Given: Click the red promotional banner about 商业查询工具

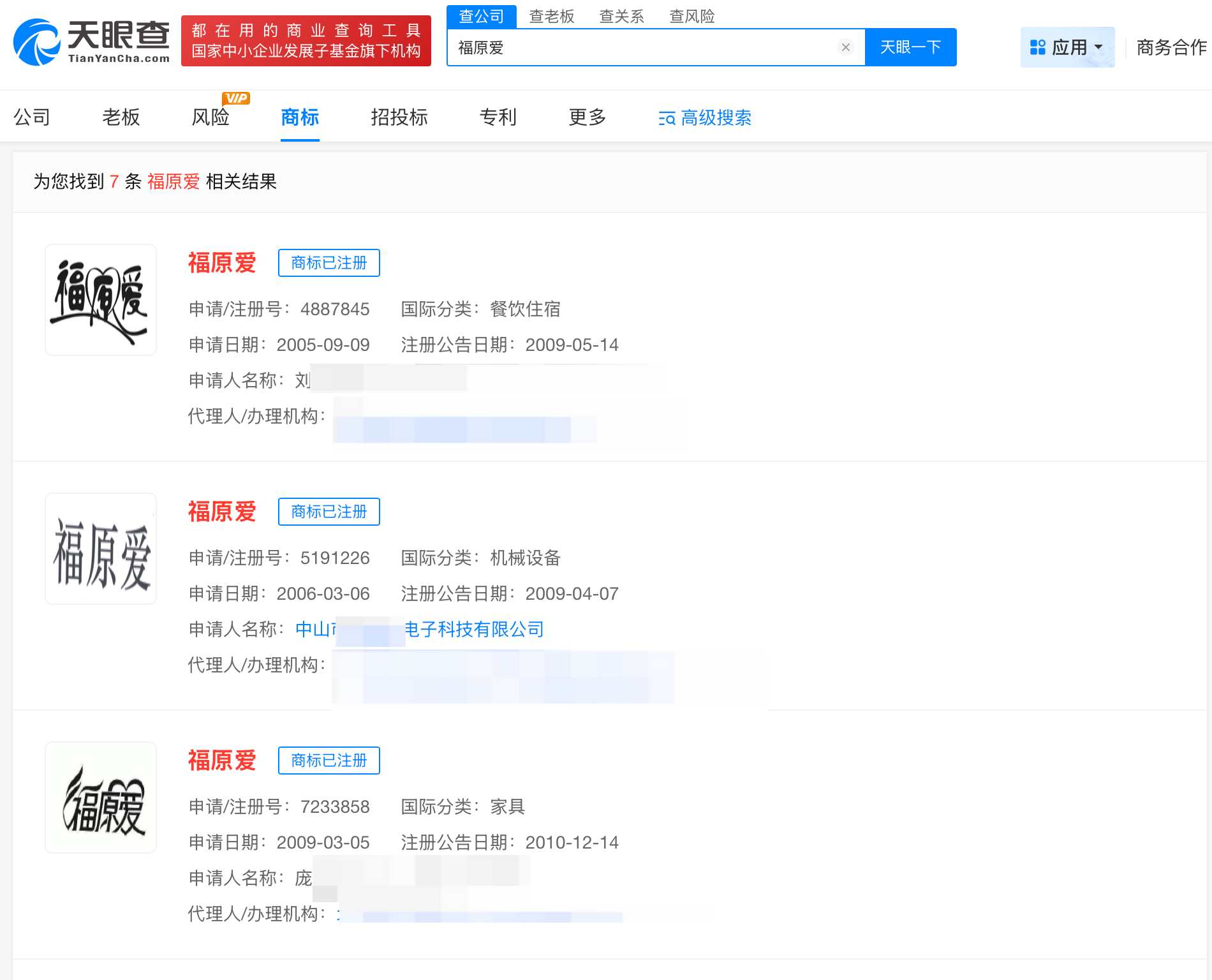Looking at the screenshot, I should pos(306,43).
